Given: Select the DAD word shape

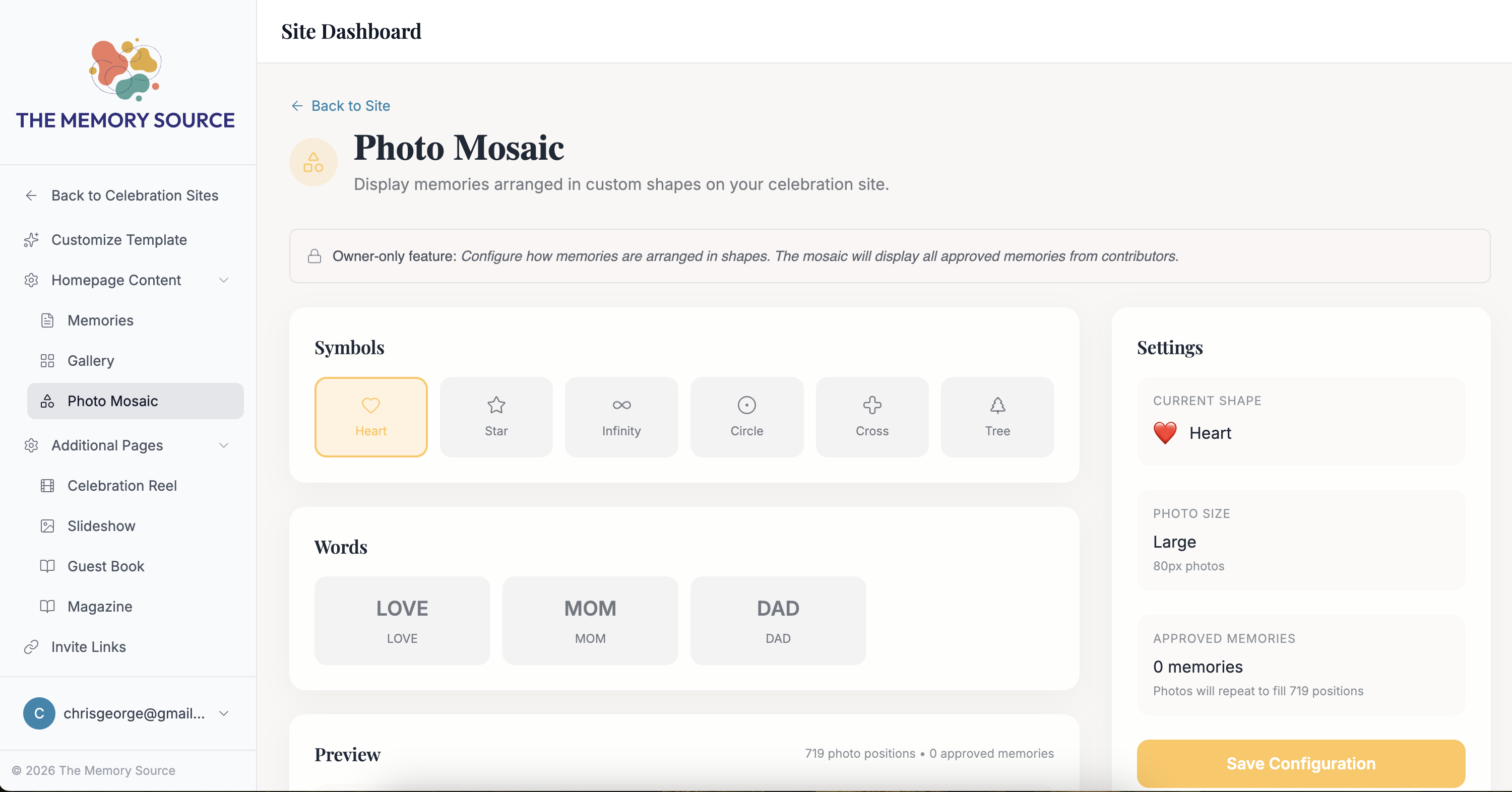Looking at the screenshot, I should click(x=778, y=620).
